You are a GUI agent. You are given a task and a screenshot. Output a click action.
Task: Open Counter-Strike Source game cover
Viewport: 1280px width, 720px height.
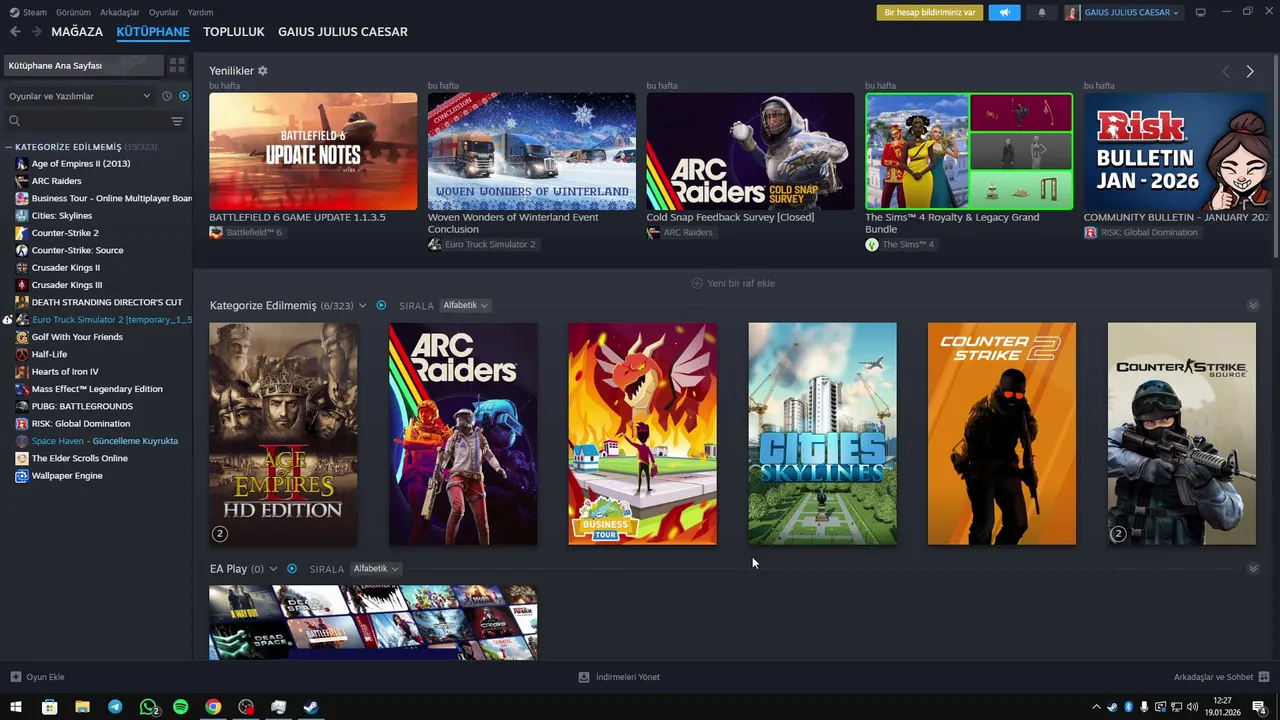(1182, 434)
